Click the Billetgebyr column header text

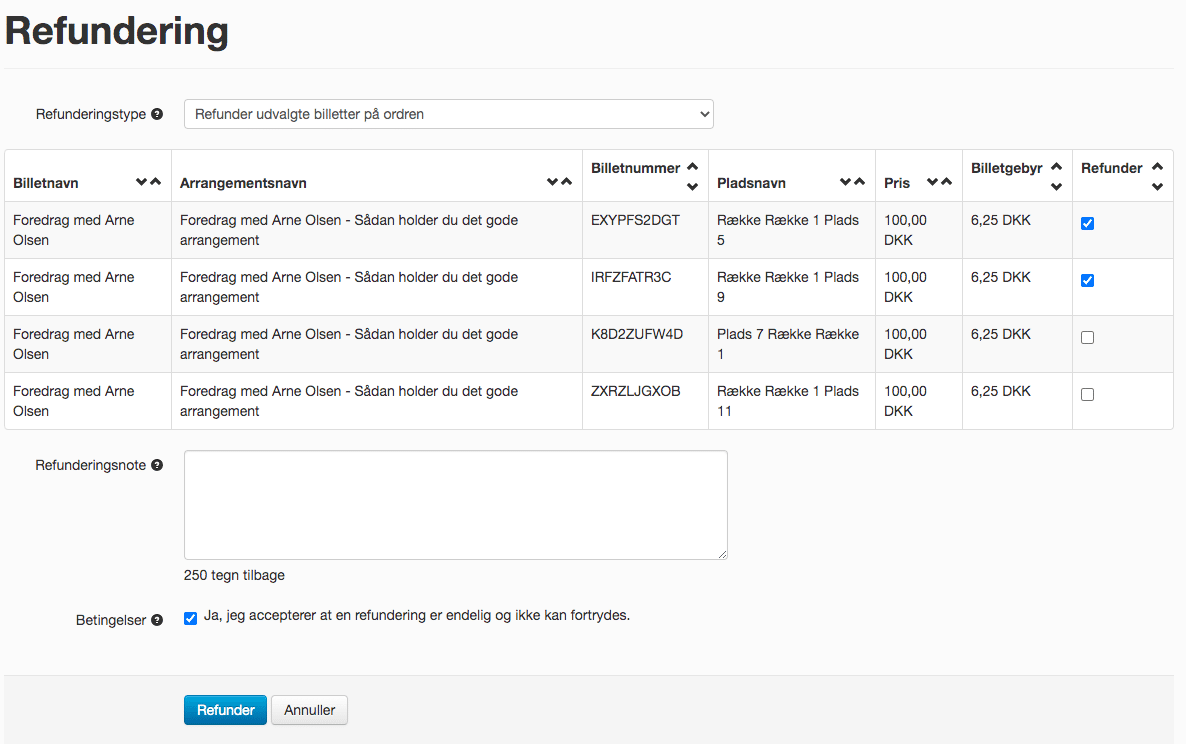[1007, 168]
